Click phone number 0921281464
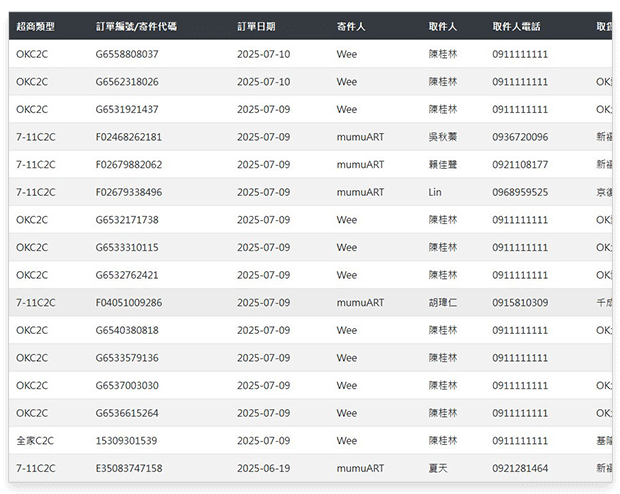Image resolution: width=620 pixels, height=494 pixels. point(520,469)
